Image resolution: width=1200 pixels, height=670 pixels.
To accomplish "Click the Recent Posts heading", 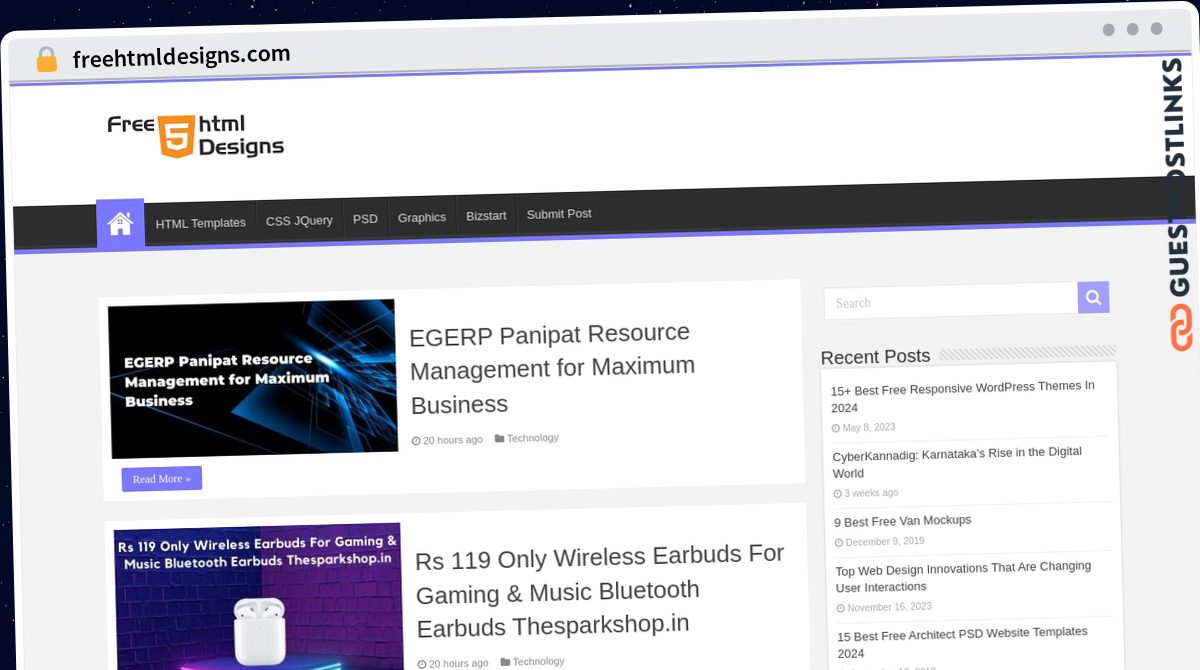I will pyautogui.click(x=875, y=356).
